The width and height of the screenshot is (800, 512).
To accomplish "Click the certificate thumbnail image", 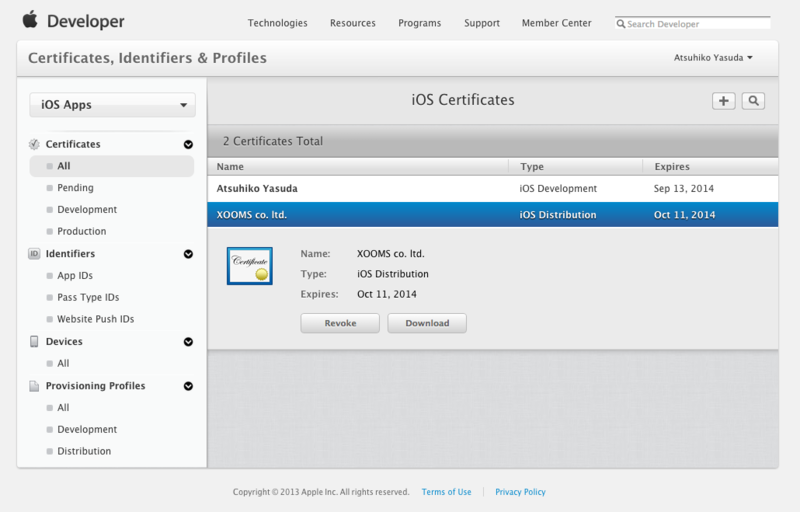I will [x=249, y=266].
